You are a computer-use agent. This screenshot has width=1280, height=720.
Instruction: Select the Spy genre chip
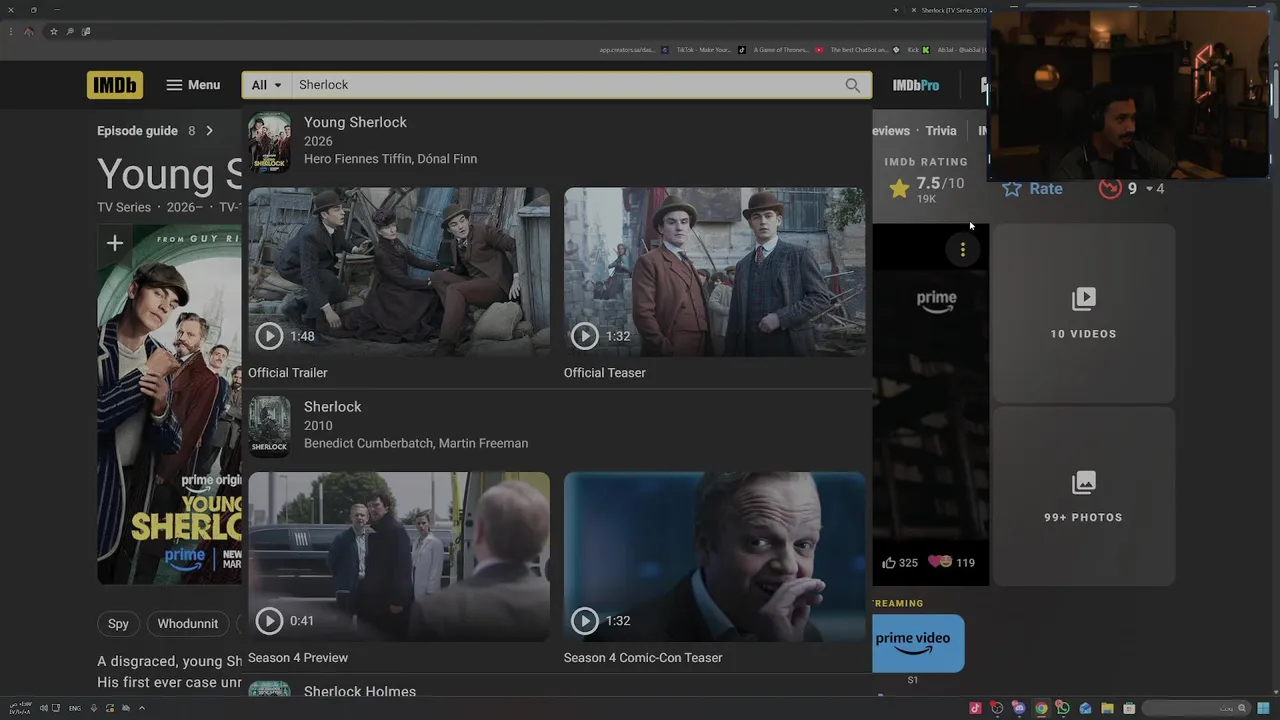point(118,624)
